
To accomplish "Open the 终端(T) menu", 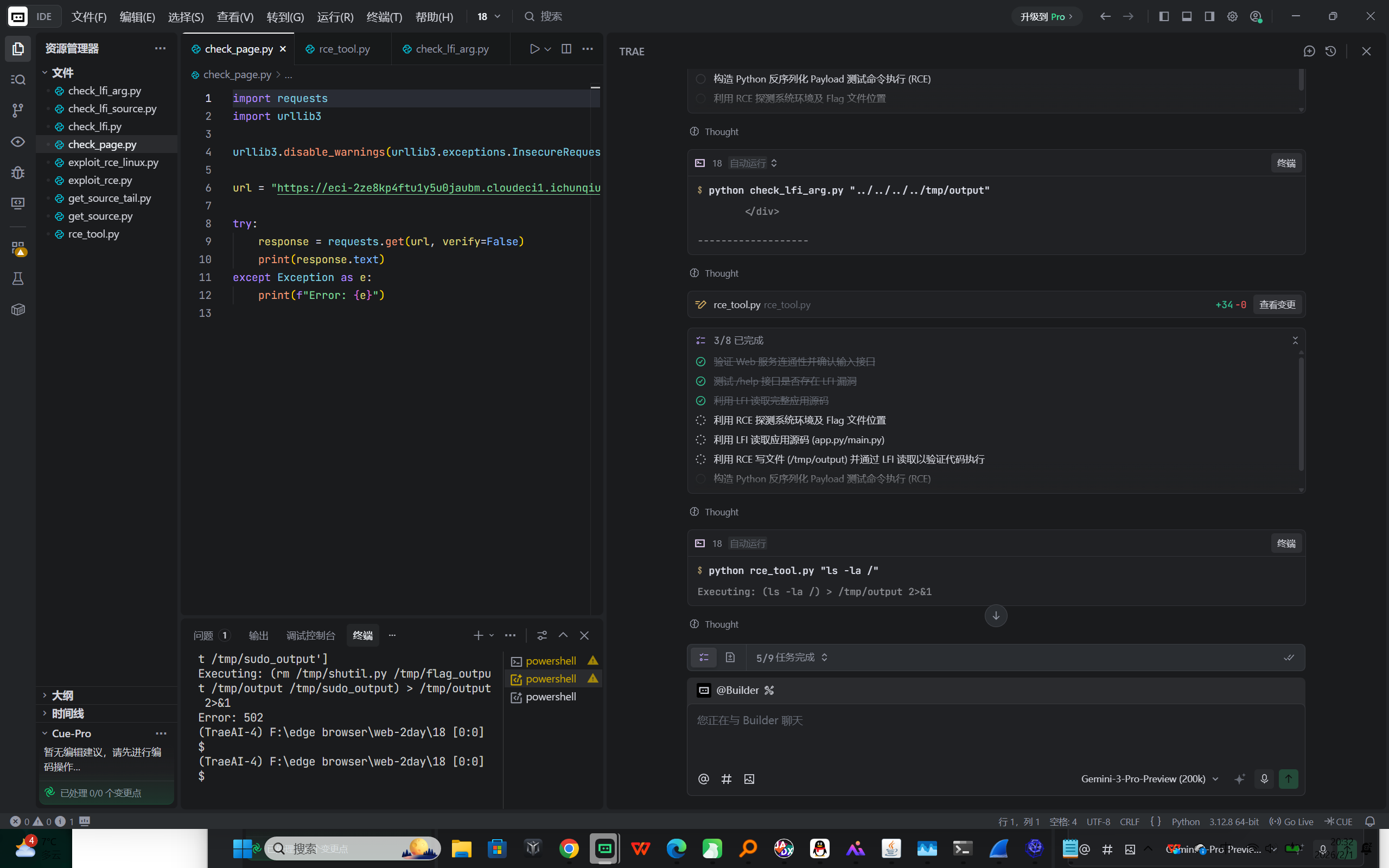I will pyautogui.click(x=384, y=17).
